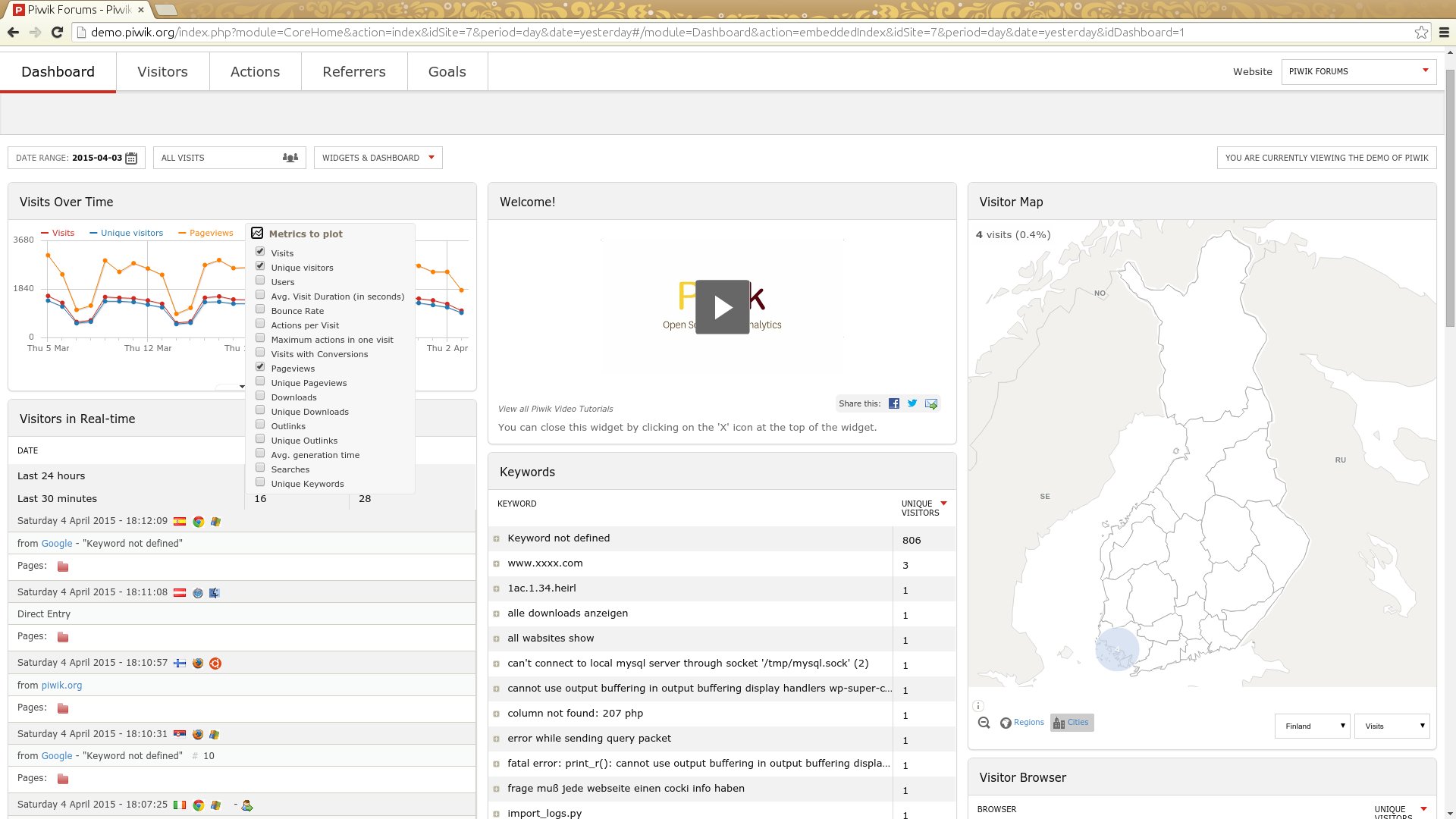The width and height of the screenshot is (1456, 819).
Task: Open the Visitors tab
Action: coord(162,72)
